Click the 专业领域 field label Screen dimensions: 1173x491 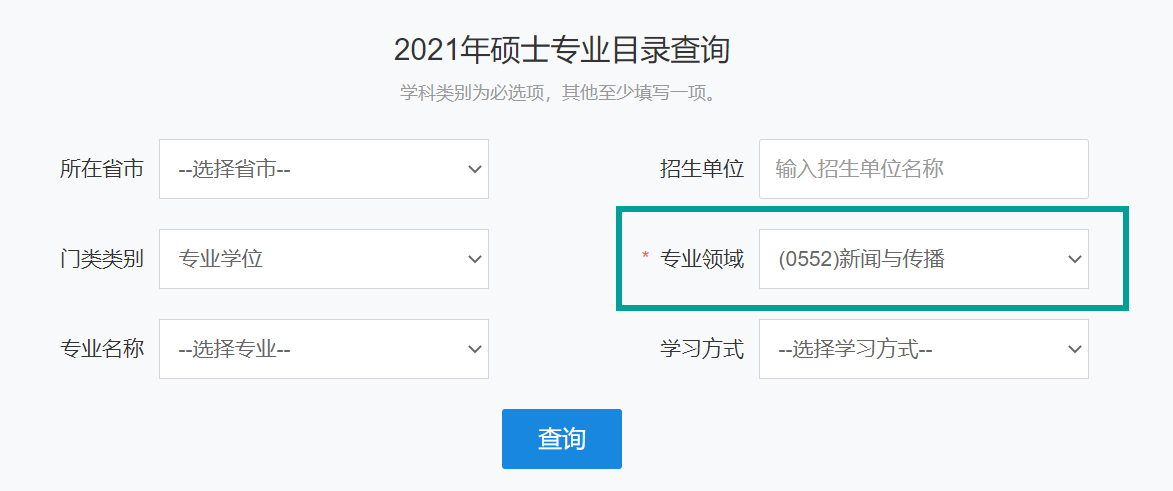point(702,259)
